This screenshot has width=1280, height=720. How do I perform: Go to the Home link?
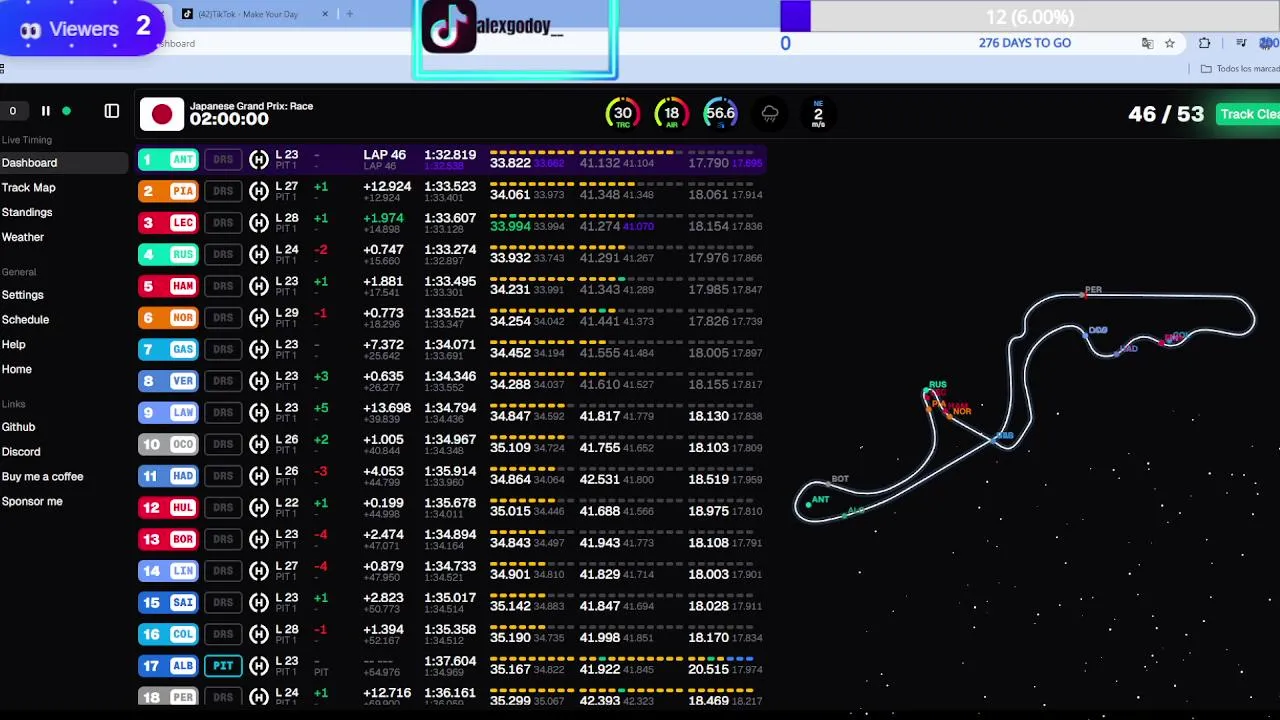(17, 370)
